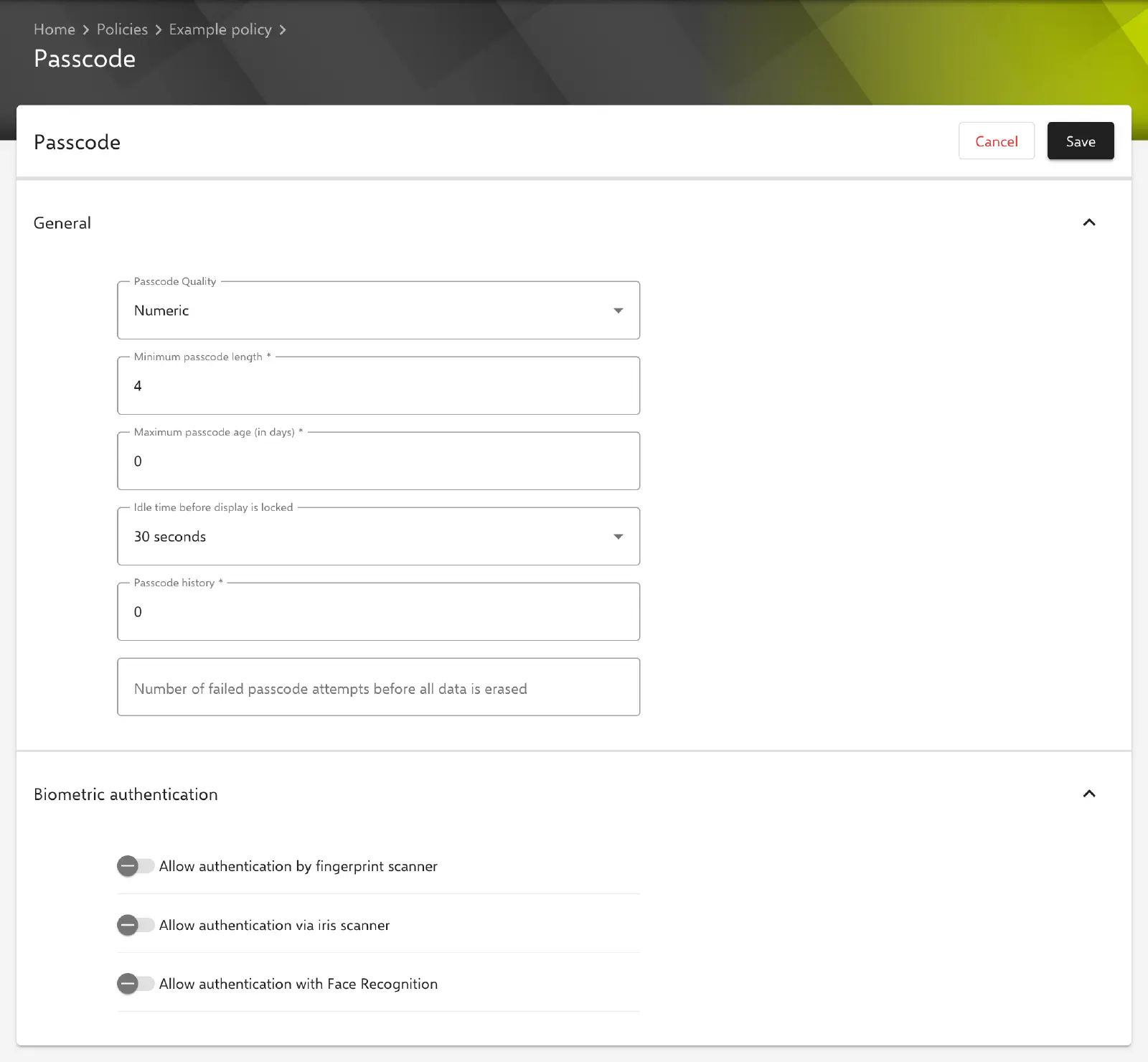Click the 'Allow authentication via iris scanner' label
Image resolution: width=1148 pixels, height=1062 pixels.
pos(274,925)
